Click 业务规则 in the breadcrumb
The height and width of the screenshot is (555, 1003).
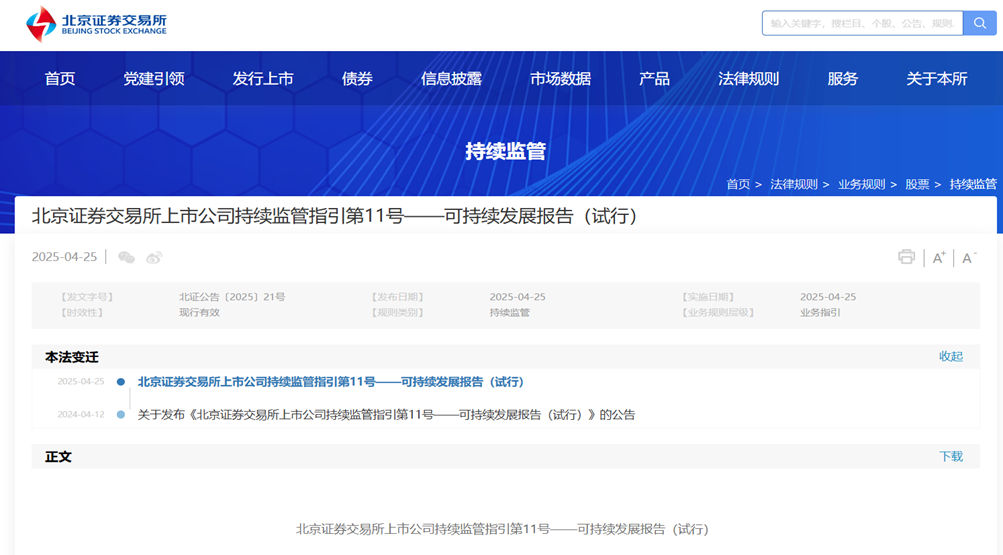[x=861, y=185]
